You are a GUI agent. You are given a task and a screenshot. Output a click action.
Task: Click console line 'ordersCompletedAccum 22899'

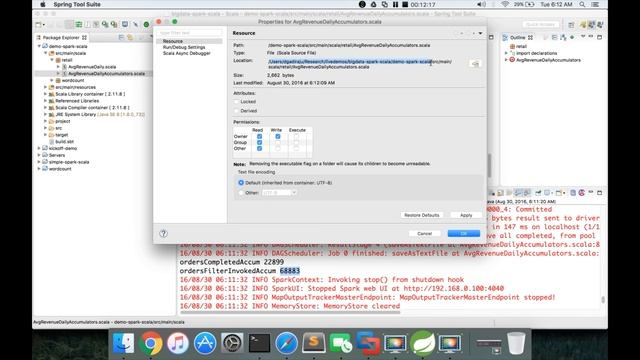231,262
